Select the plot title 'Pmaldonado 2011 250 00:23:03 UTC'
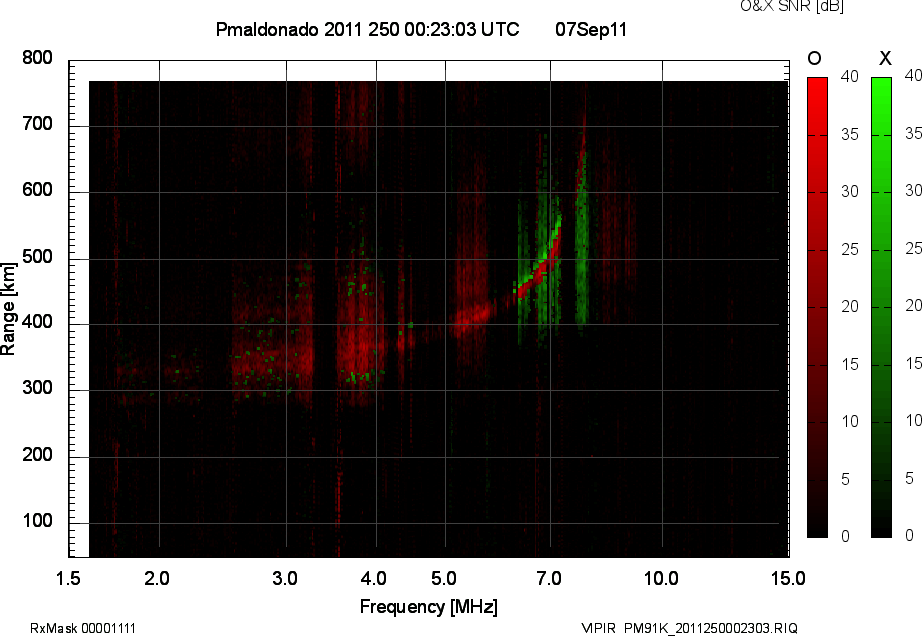 pos(368,29)
